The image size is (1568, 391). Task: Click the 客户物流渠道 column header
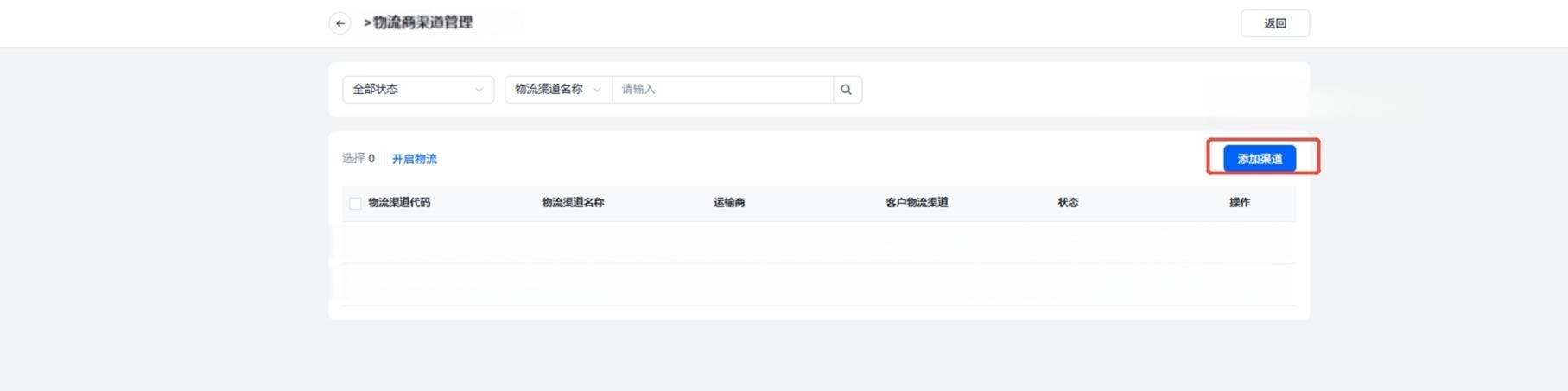click(917, 203)
